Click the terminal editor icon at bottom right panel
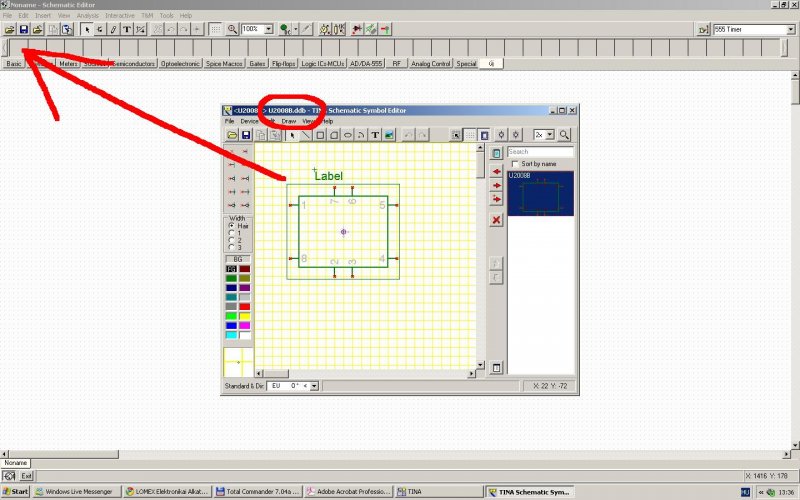Viewport: 800px width, 500px height. coord(496,367)
